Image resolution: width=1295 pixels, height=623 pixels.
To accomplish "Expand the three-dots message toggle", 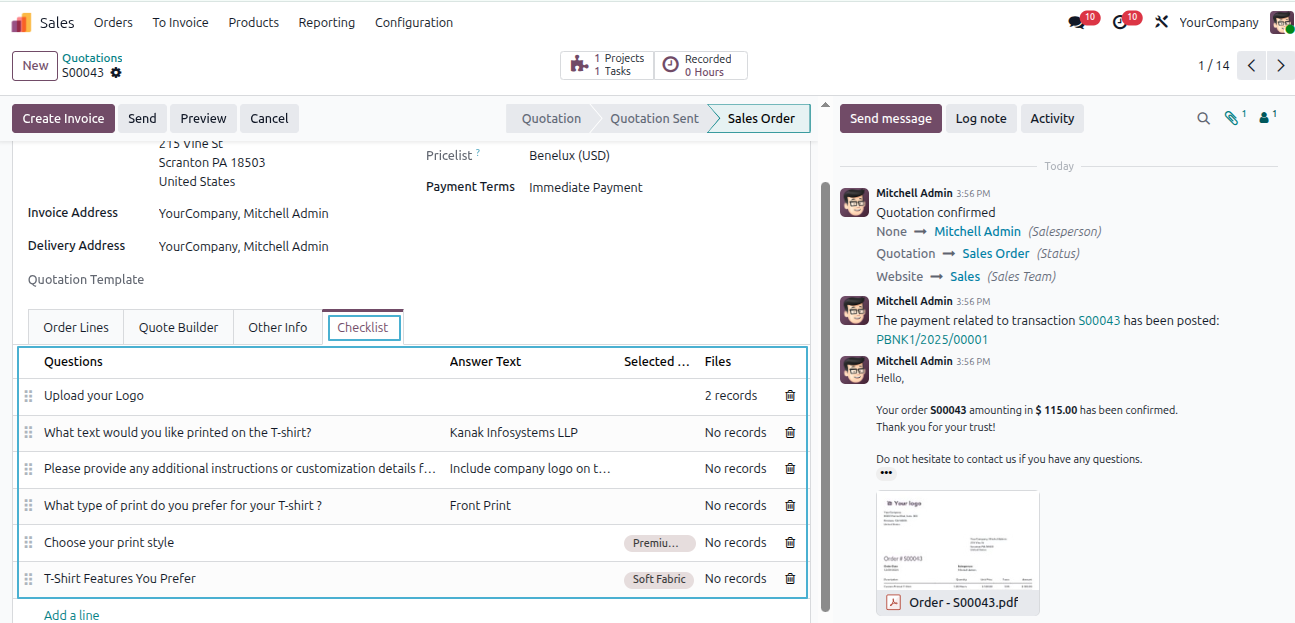I will [887, 473].
